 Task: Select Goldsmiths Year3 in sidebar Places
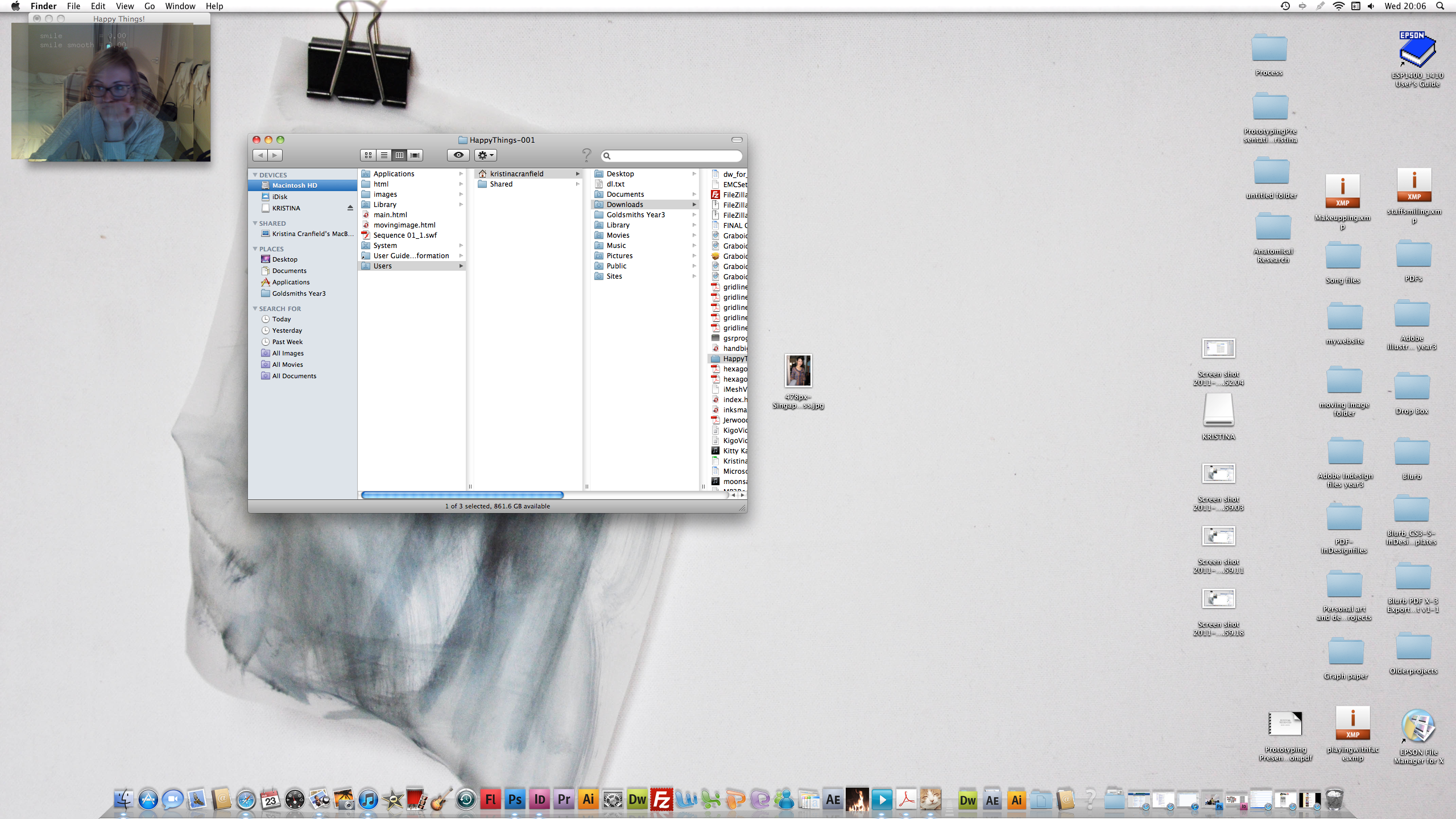pos(299,293)
